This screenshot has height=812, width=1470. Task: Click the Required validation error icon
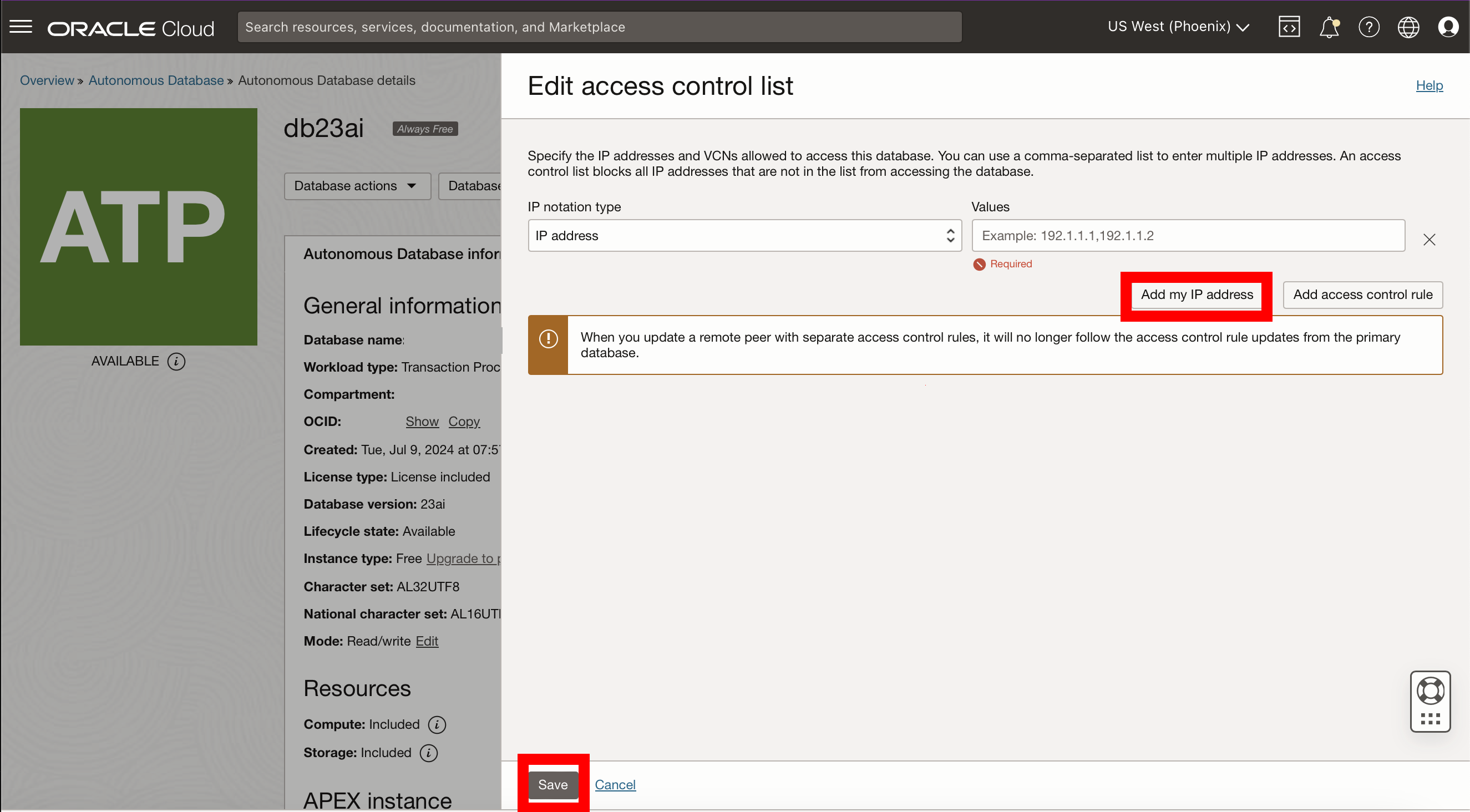979,264
